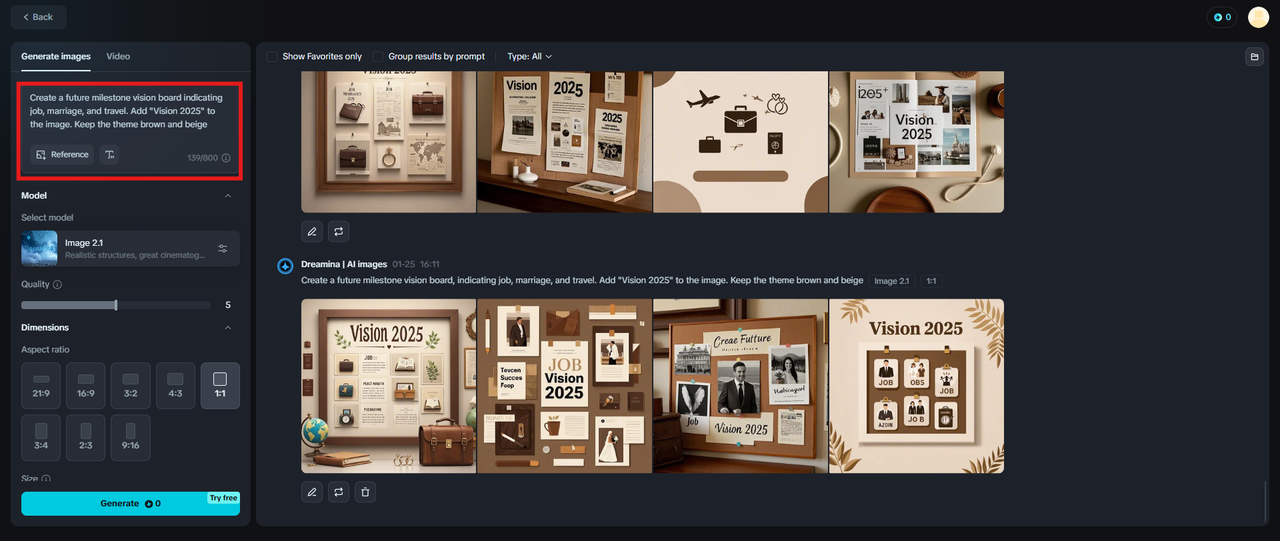Select the 4:3 aspect ratio

coord(175,386)
